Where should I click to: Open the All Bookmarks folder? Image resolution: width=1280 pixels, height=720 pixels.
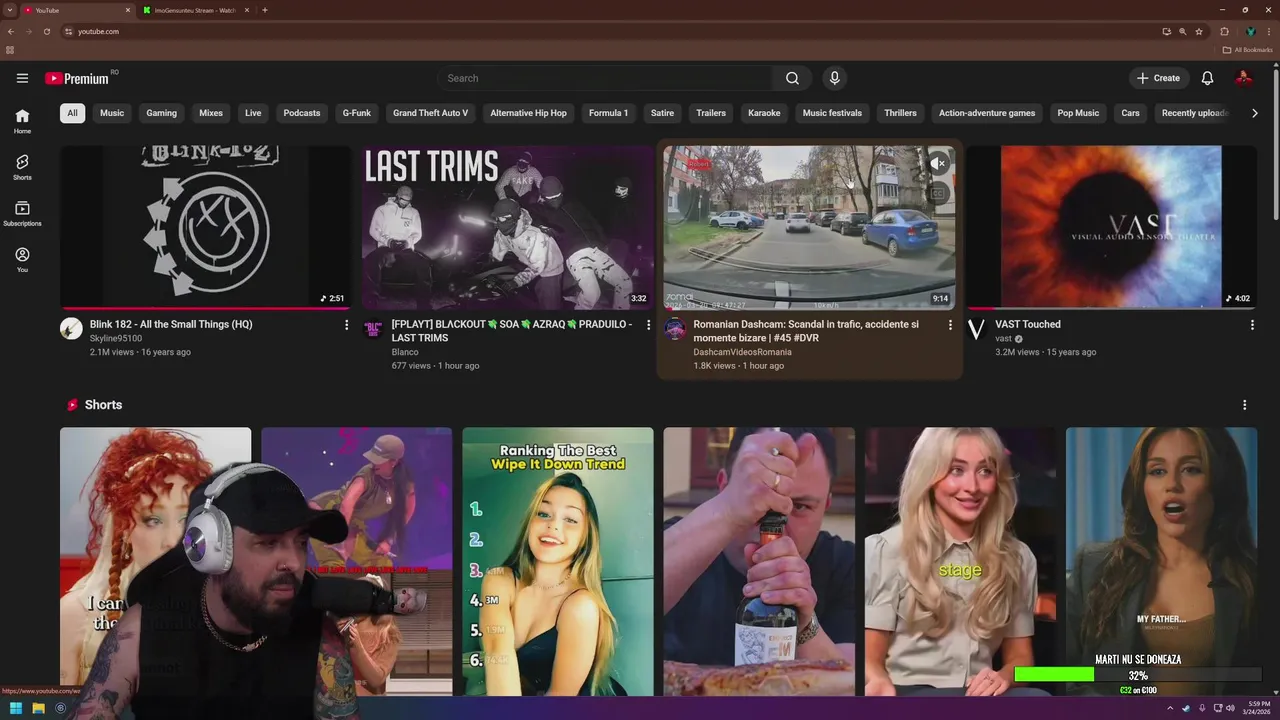pyautogui.click(x=1247, y=50)
